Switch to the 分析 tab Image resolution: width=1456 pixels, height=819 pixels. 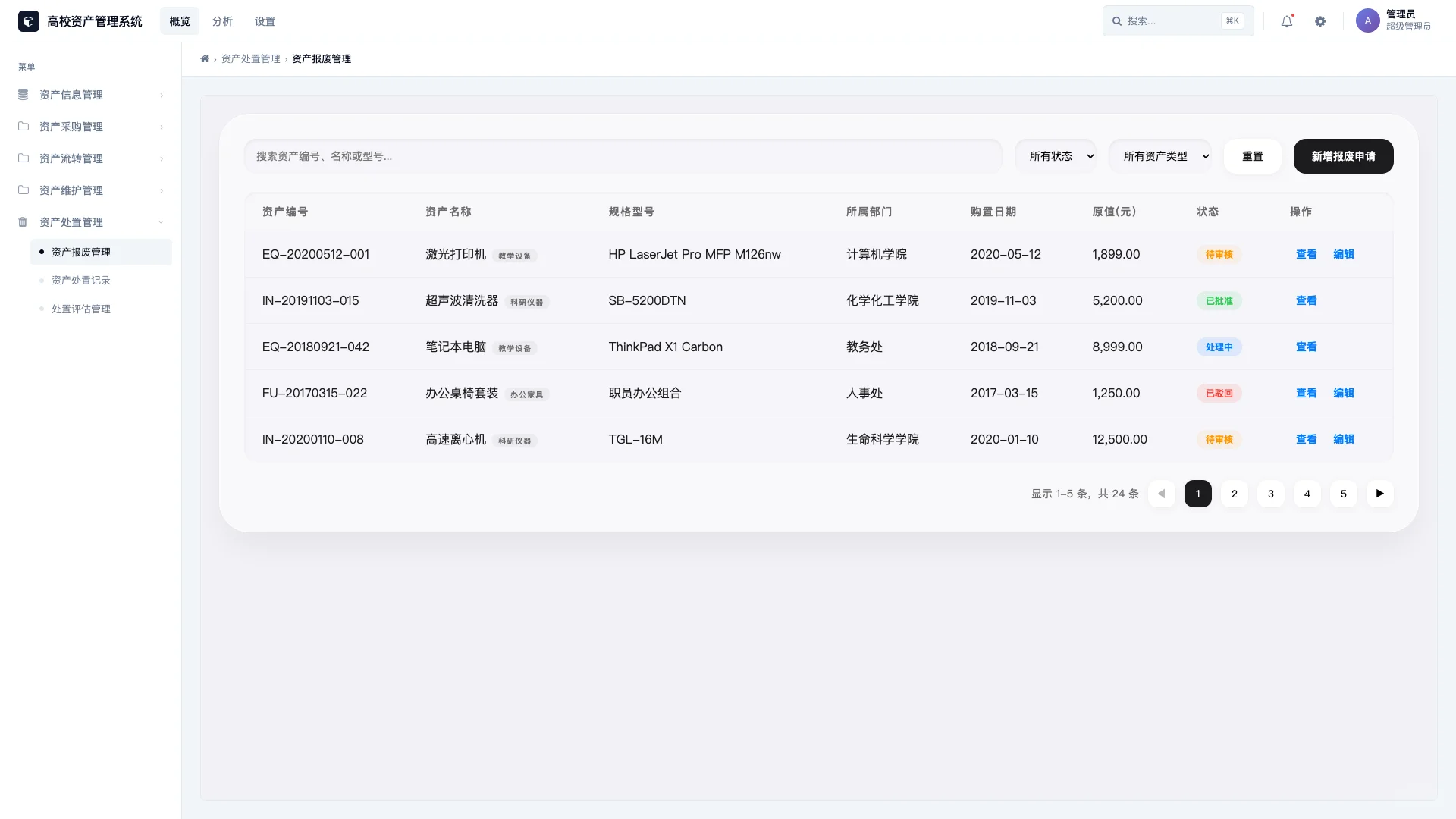pos(222,21)
